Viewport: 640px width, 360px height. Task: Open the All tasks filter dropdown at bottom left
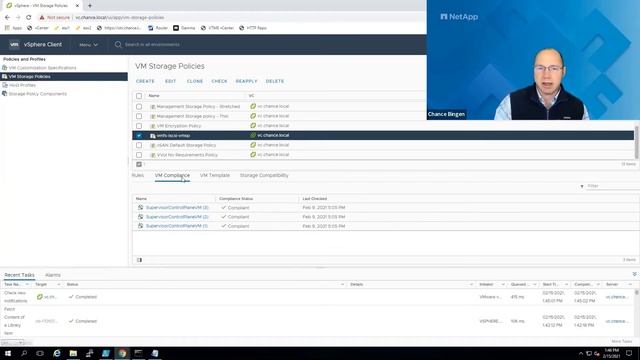click(12, 342)
